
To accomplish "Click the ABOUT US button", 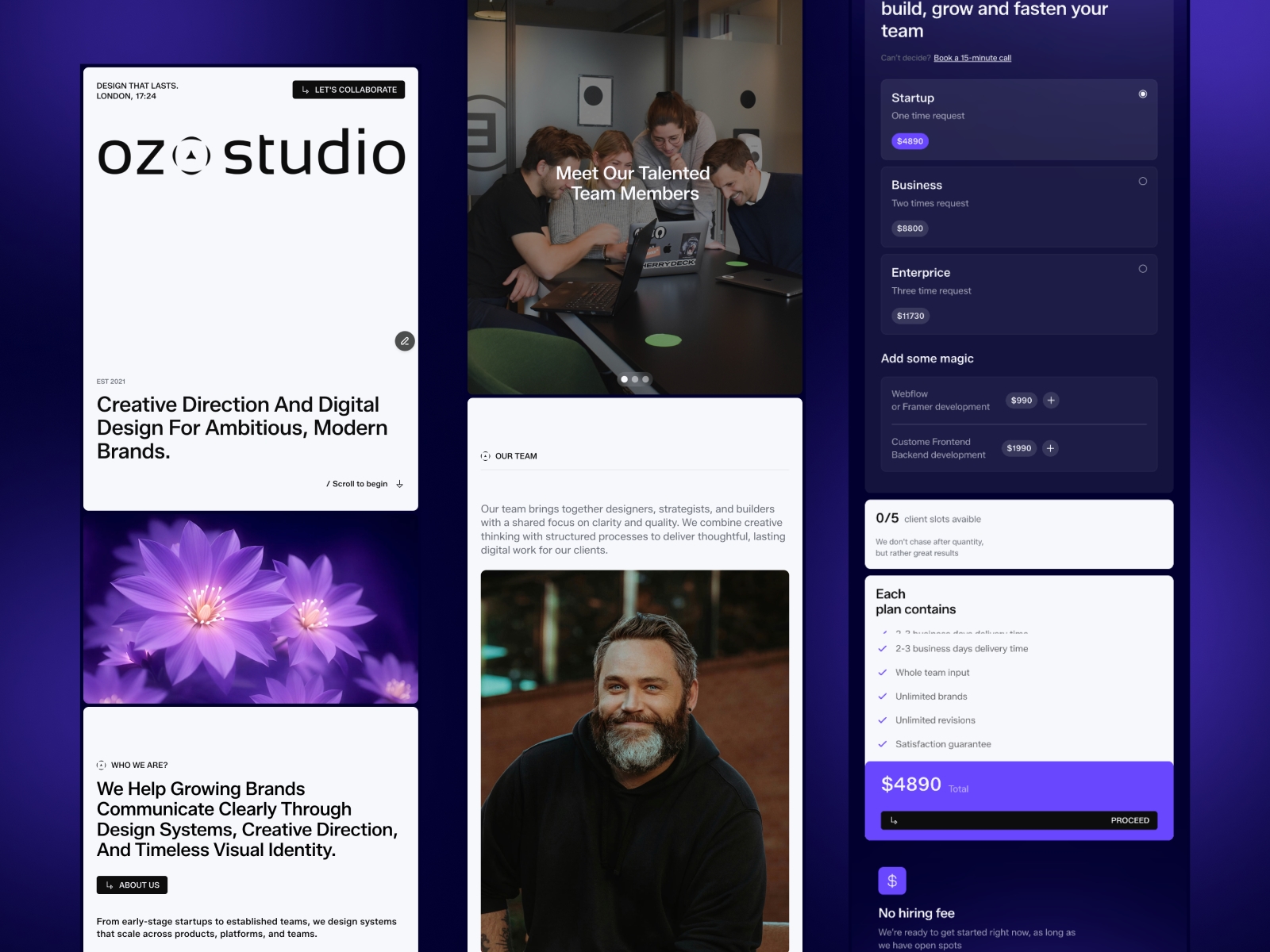I will (131, 885).
